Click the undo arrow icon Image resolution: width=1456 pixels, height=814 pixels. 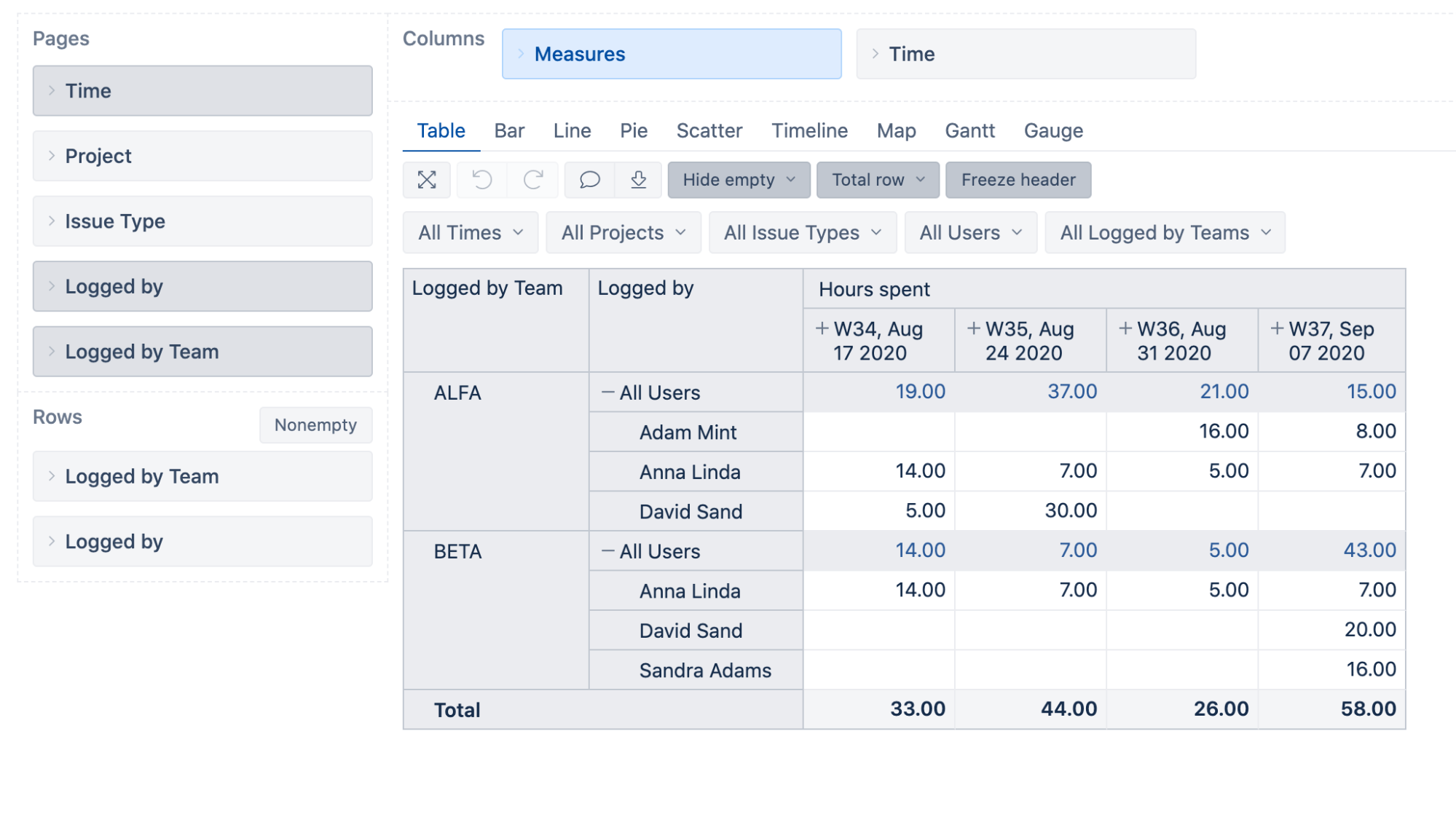click(481, 180)
